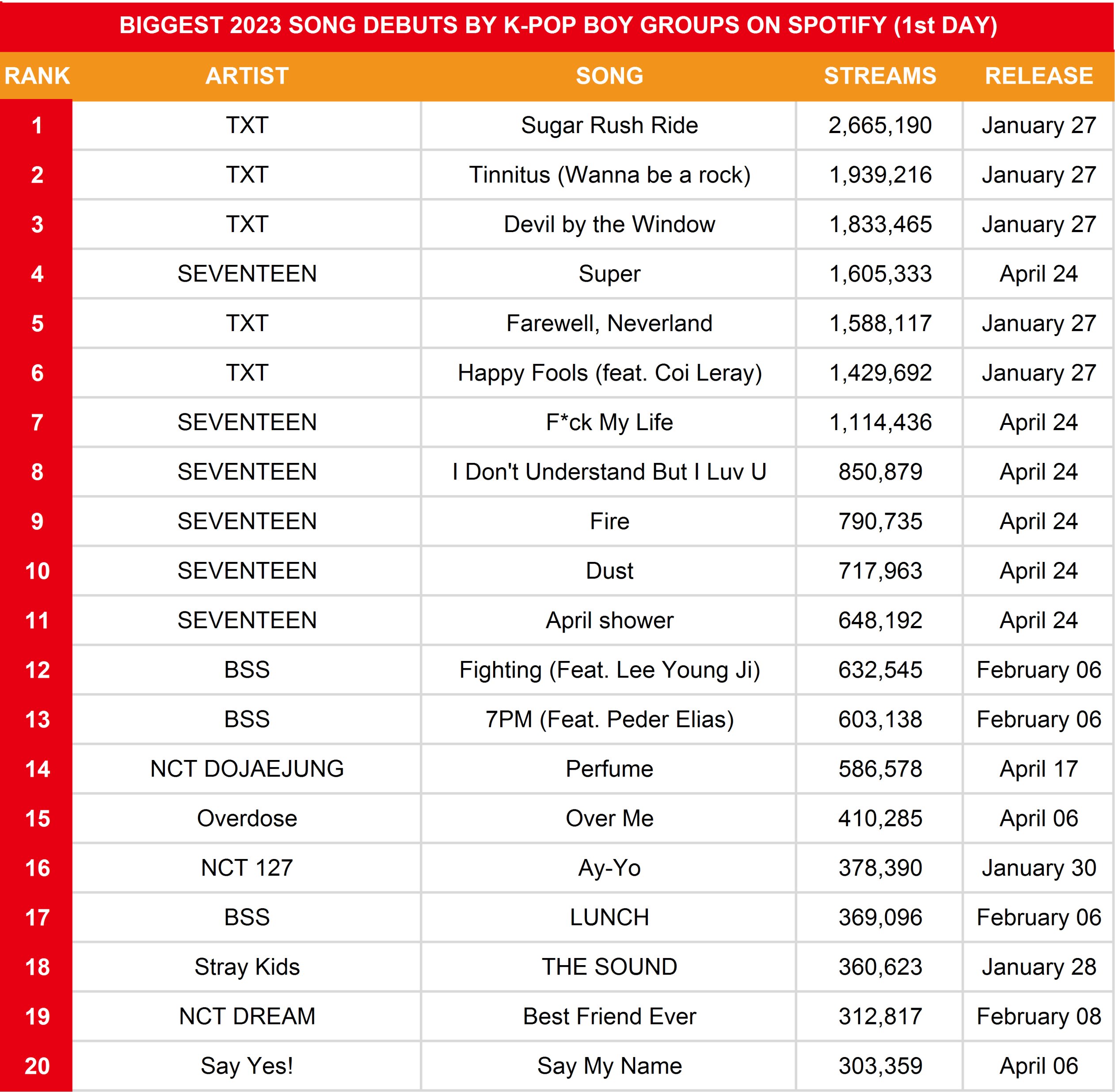
Task: Click the song 'Devil by the Window'
Action: click(609, 224)
